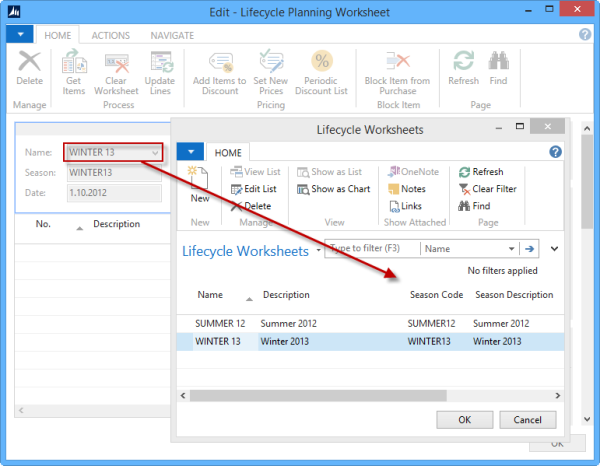Click main window up scroll arrow
Image resolution: width=600 pixels, height=466 pixels.
(x=587, y=129)
